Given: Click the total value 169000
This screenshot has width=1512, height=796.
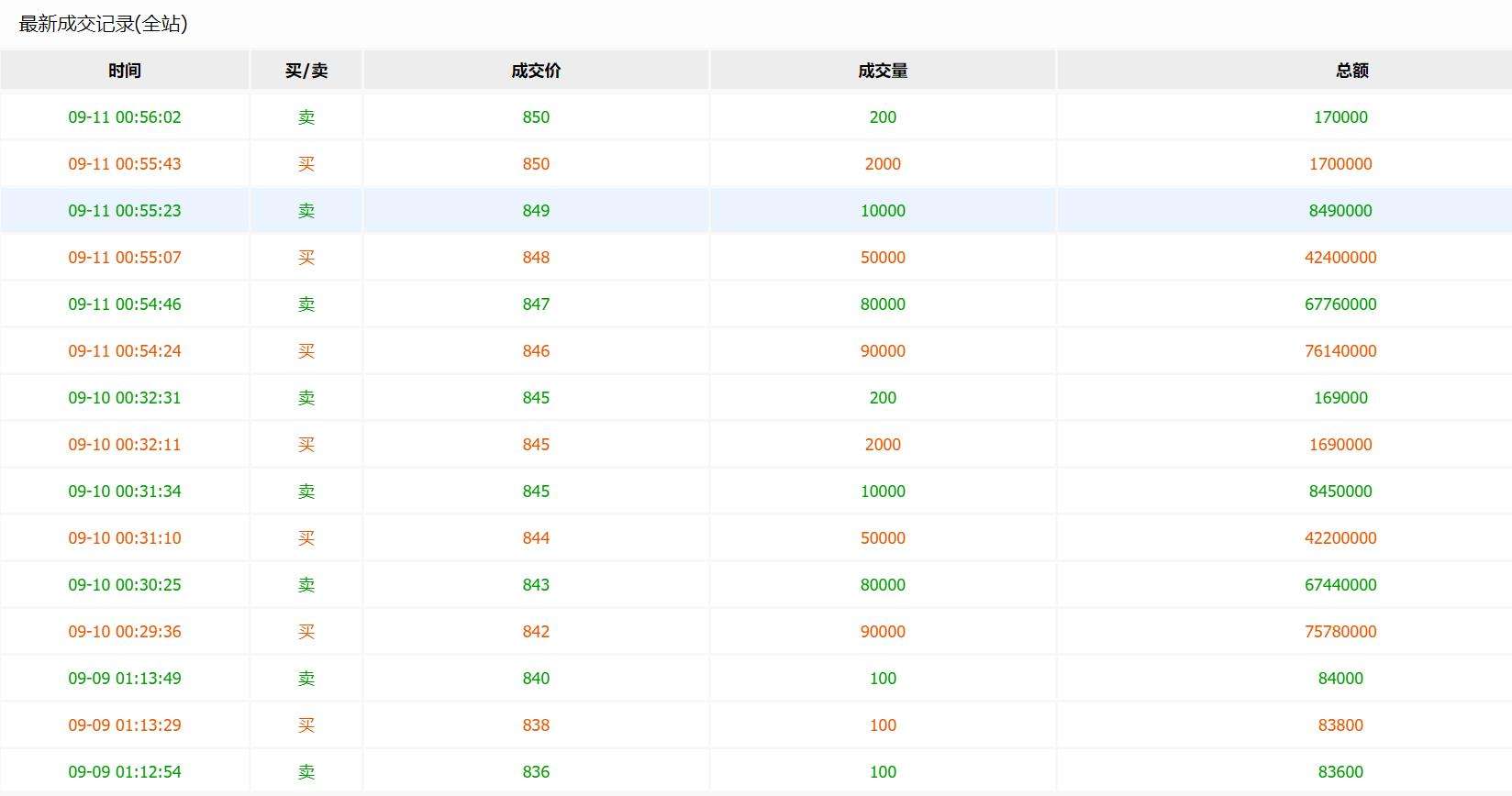Looking at the screenshot, I should (x=1340, y=398).
